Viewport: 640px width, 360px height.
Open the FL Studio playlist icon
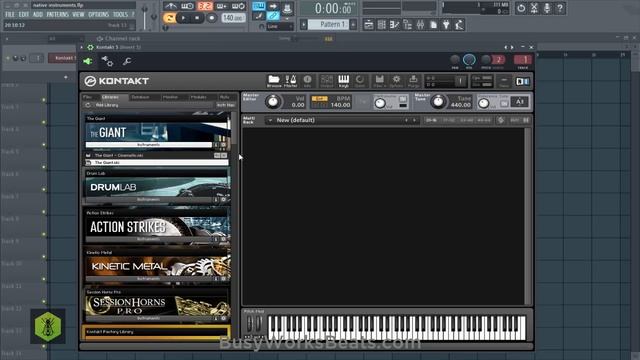tap(369, 25)
